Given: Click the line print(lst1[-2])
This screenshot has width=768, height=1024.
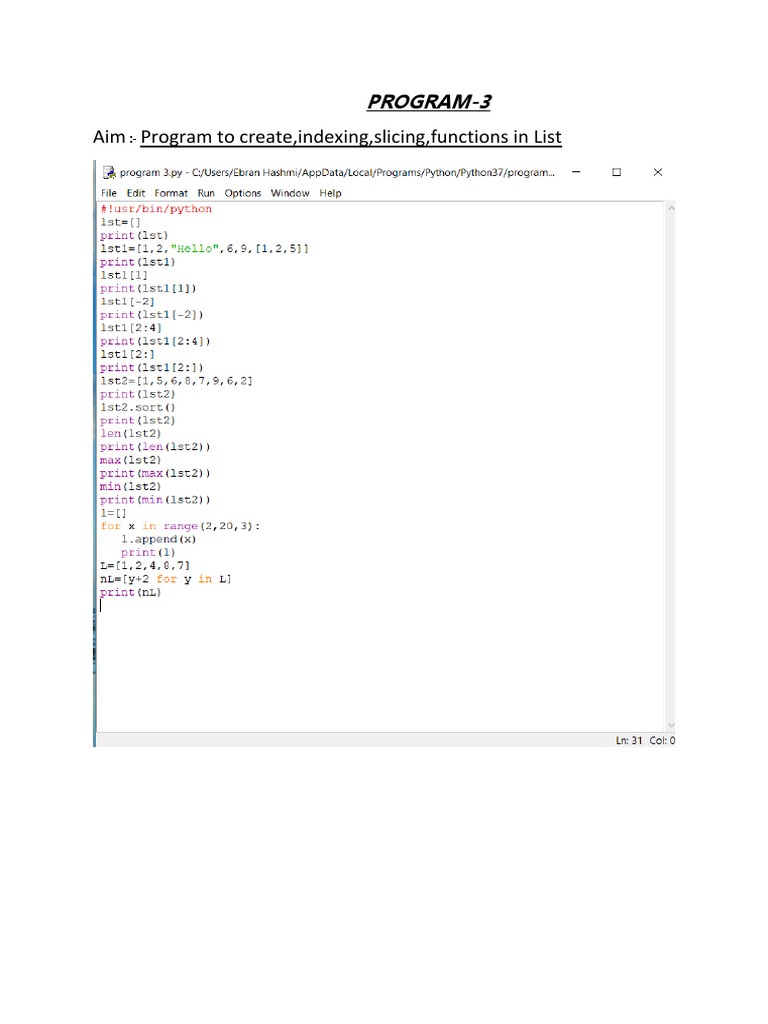Looking at the screenshot, I should 152,315.
